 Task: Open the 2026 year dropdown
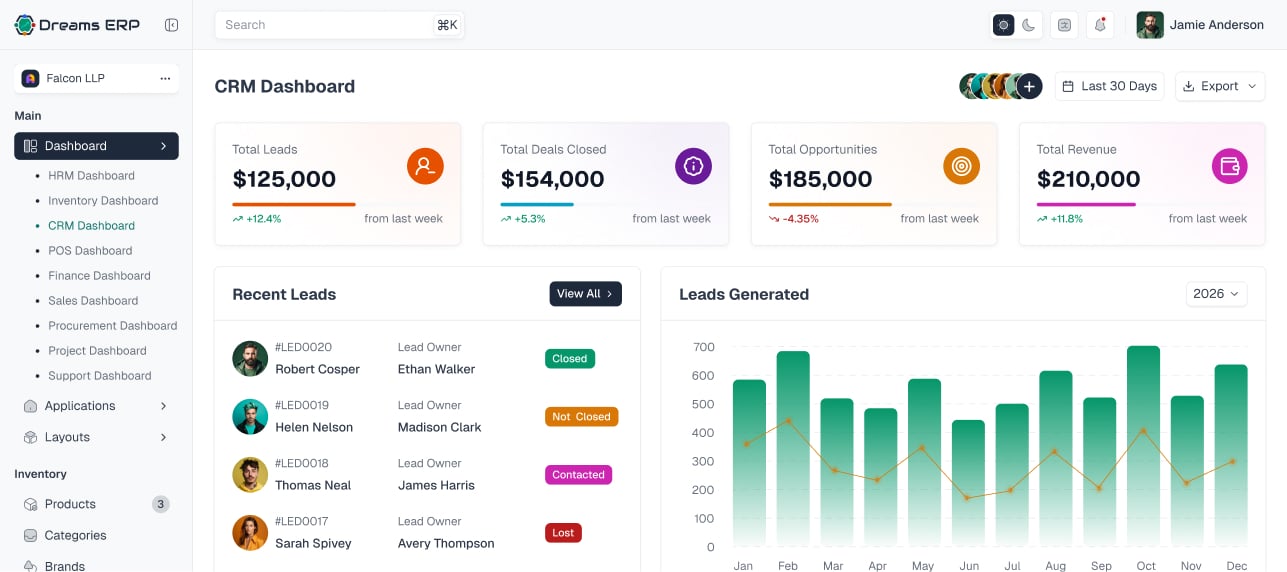coord(1216,294)
